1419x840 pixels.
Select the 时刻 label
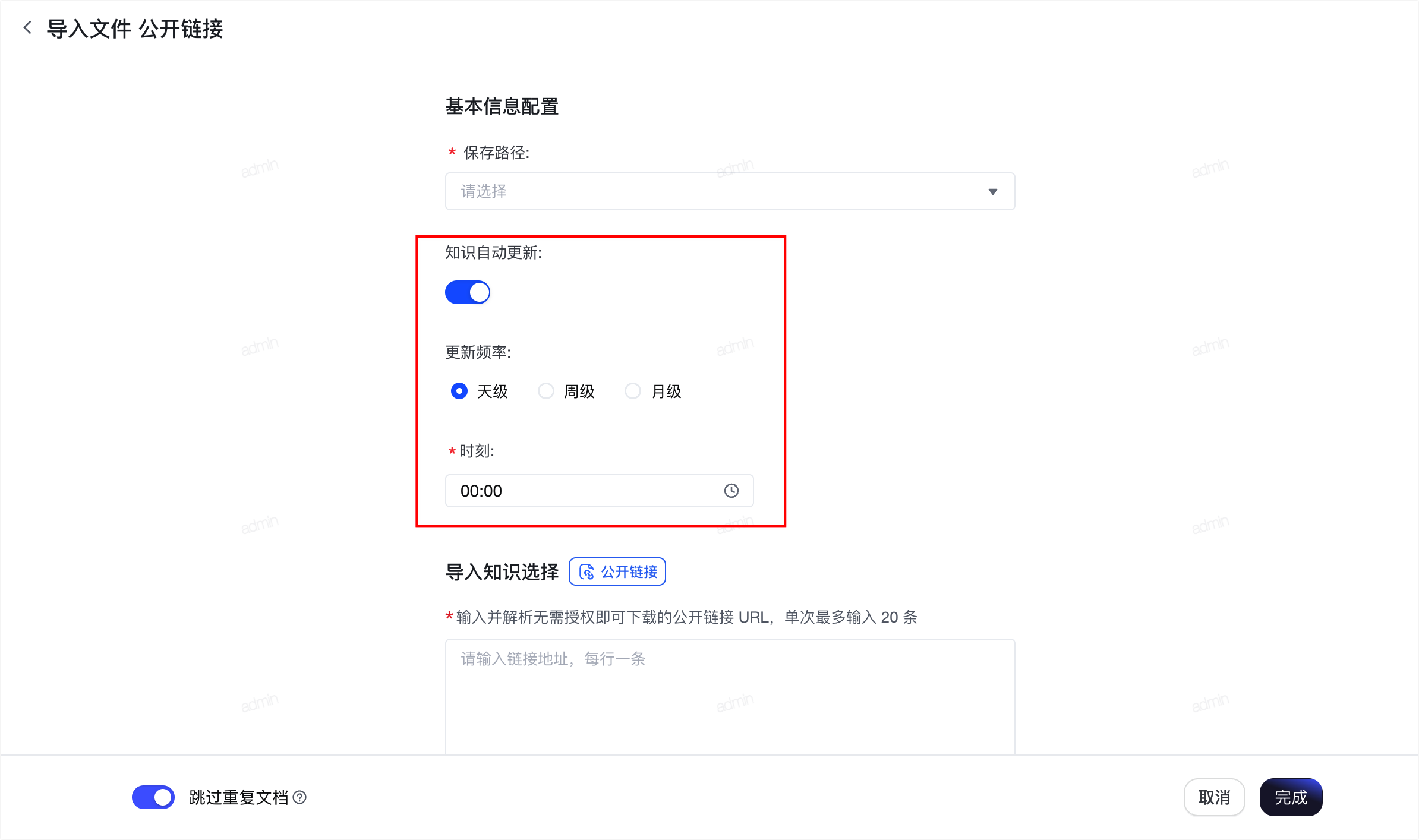pyautogui.click(x=477, y=451)
